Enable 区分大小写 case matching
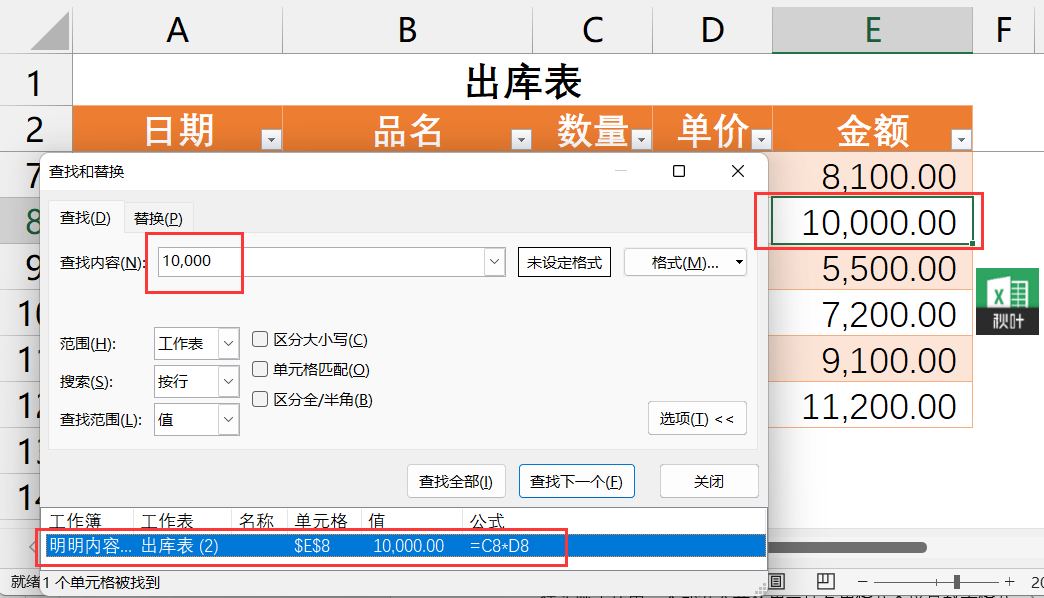 (x=258, y=339)
